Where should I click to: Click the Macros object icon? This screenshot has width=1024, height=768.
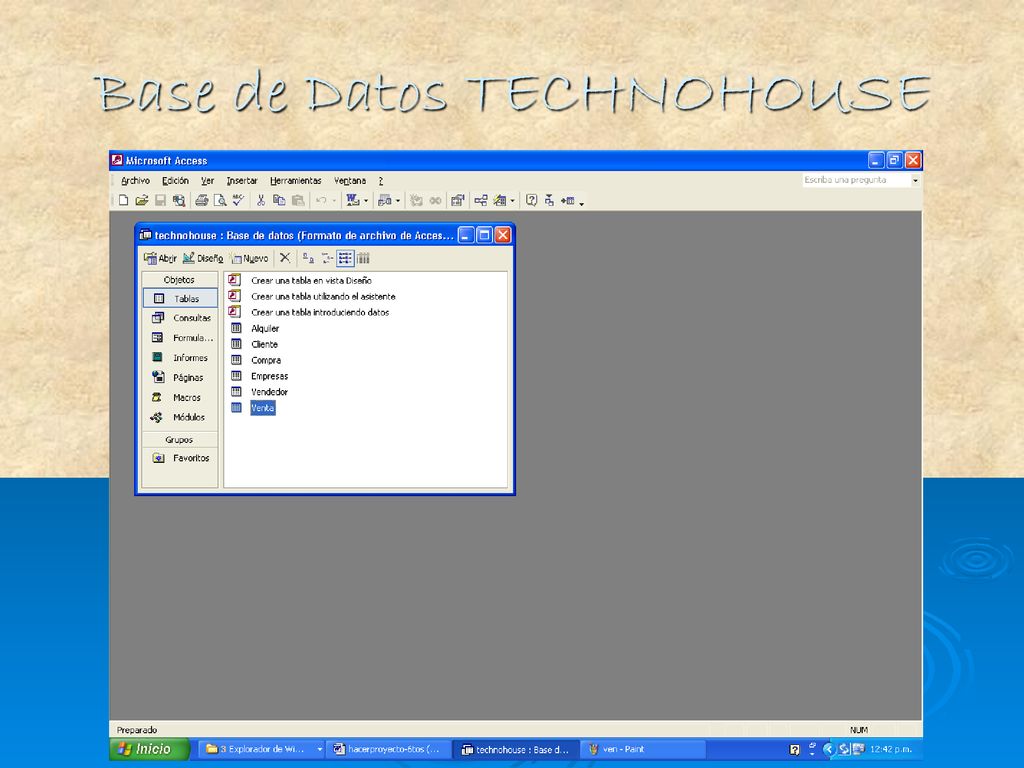(157, 397)
